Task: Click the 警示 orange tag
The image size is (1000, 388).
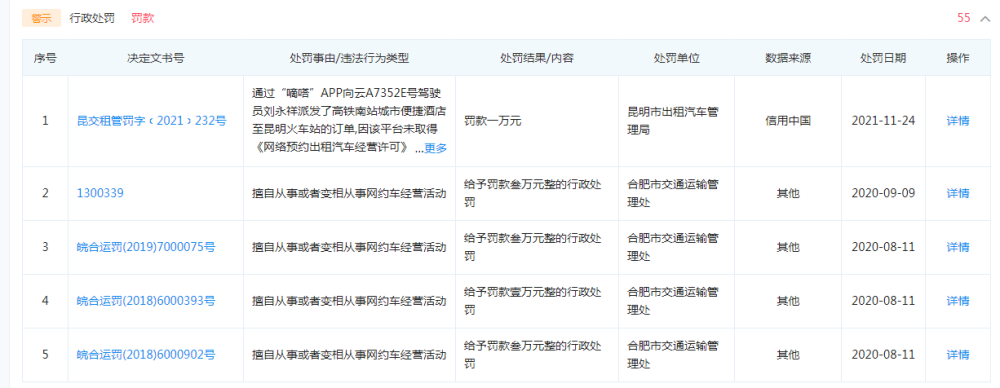Action: click(41, 19)
